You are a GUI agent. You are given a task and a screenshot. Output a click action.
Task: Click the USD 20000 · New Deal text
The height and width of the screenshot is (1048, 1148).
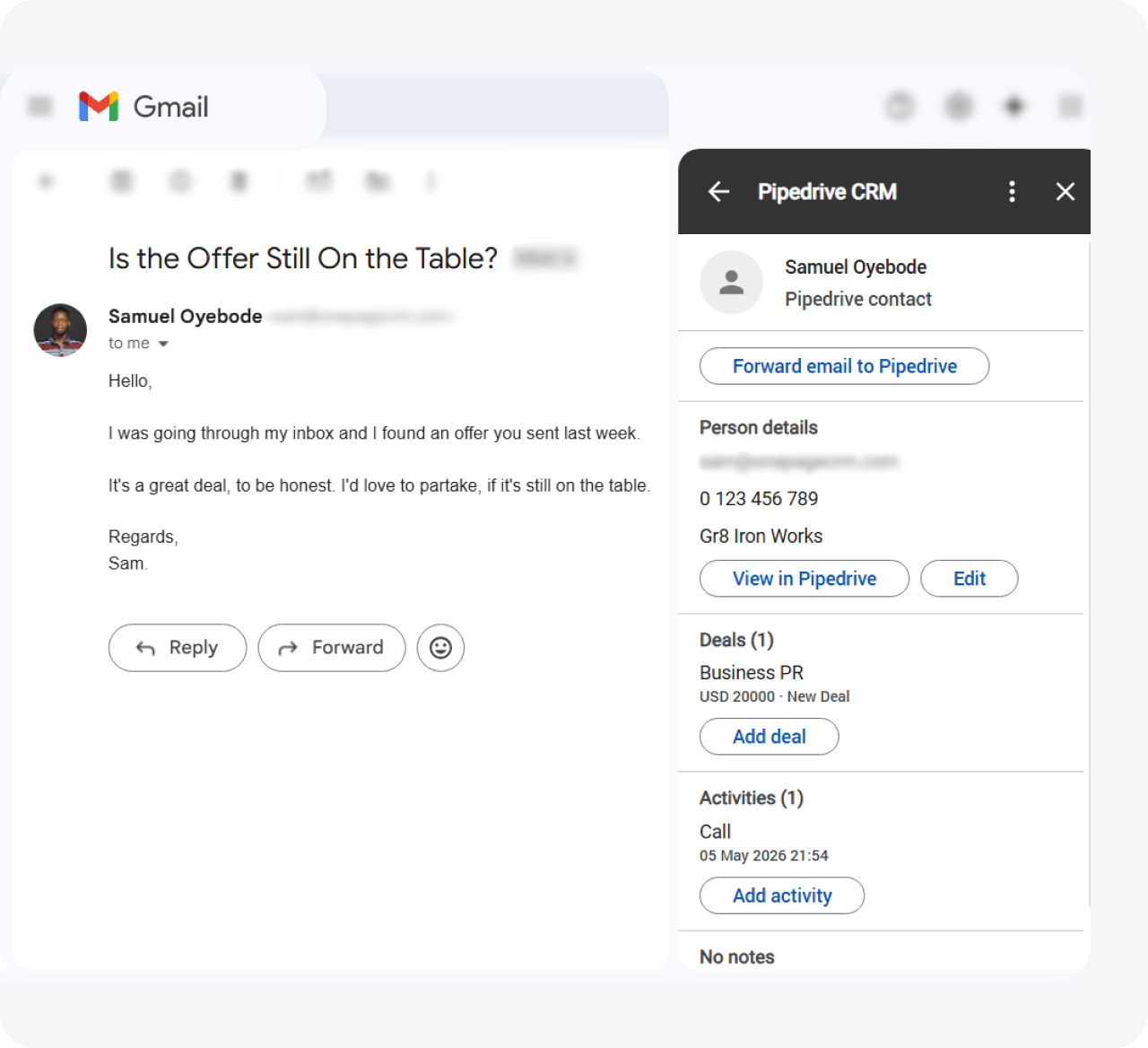coord(775,697)
